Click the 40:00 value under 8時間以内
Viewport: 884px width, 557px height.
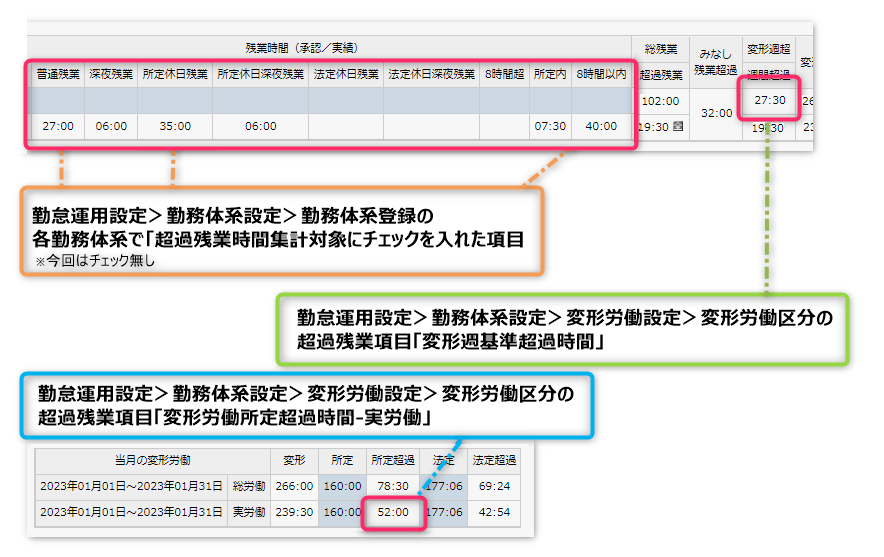pyautogui.click(x=601, y=126)
